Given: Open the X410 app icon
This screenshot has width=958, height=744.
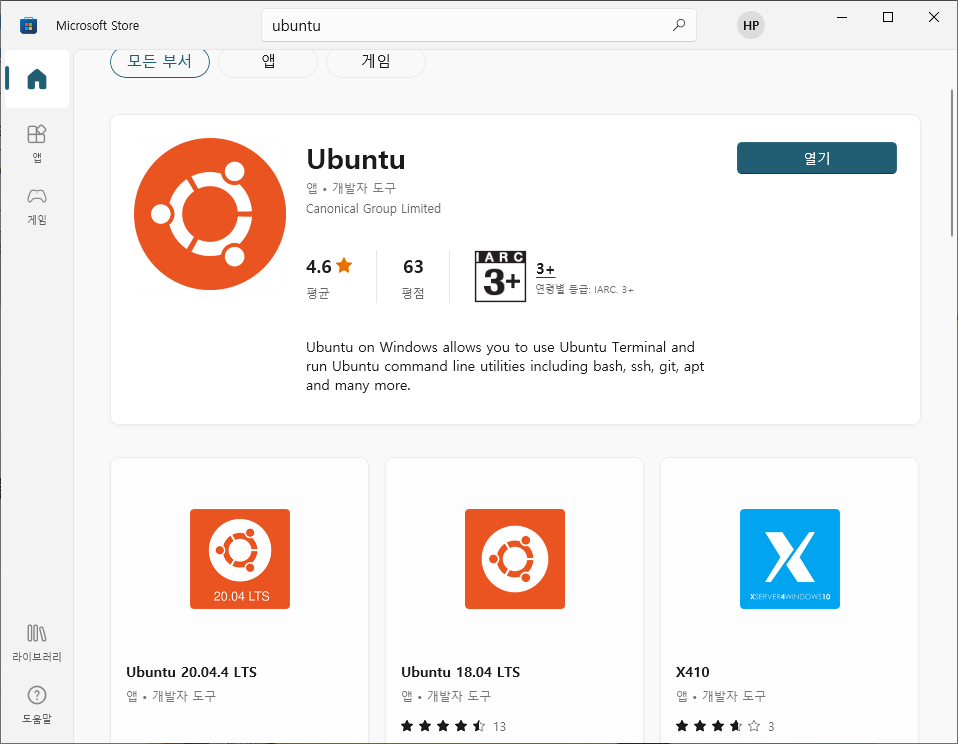Looking at the screenshot, I should 789,558.
